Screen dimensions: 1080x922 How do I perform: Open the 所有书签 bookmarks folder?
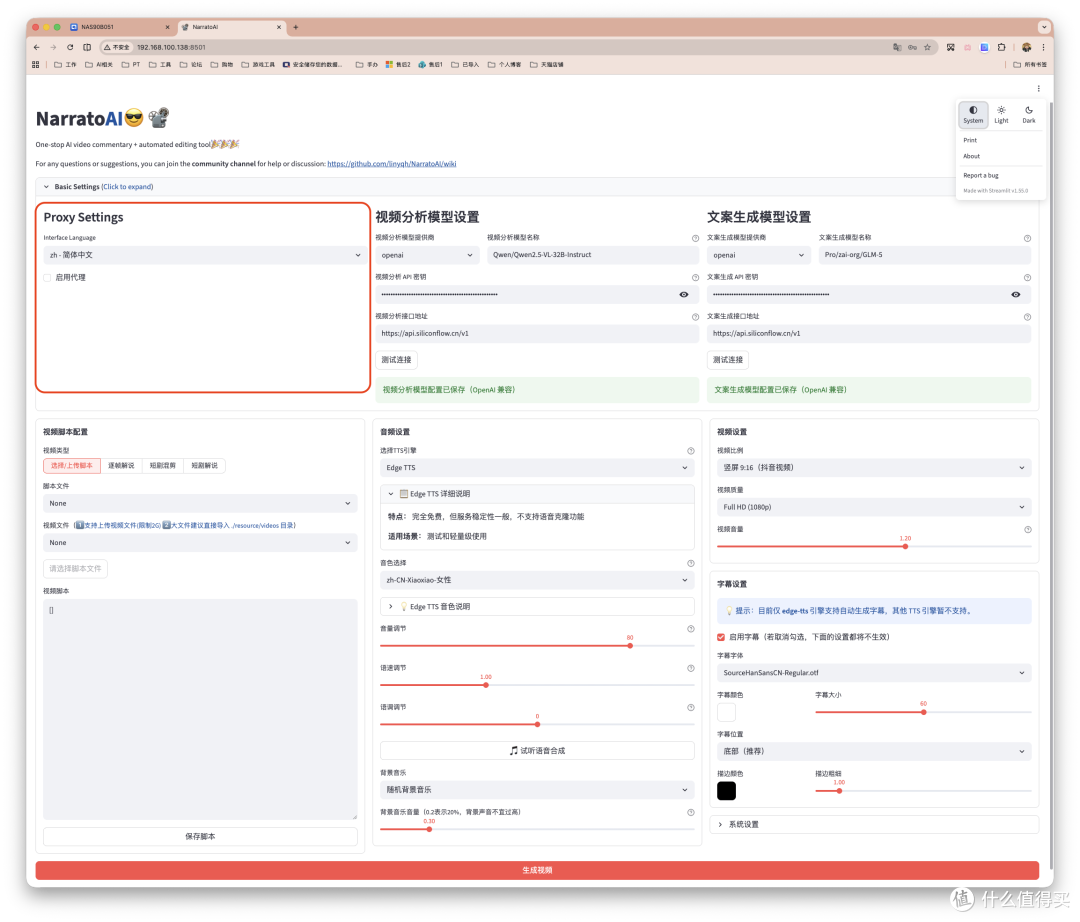pos(1029,65)
